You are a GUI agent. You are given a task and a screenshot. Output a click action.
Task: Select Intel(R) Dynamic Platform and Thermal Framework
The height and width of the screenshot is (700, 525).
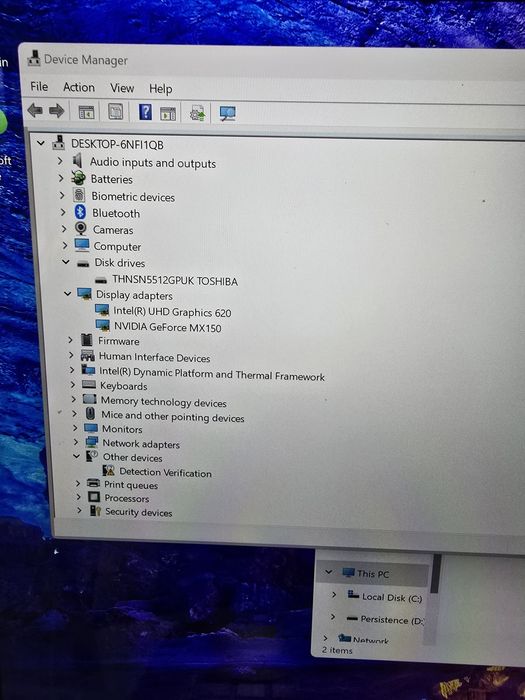(212, 374)
